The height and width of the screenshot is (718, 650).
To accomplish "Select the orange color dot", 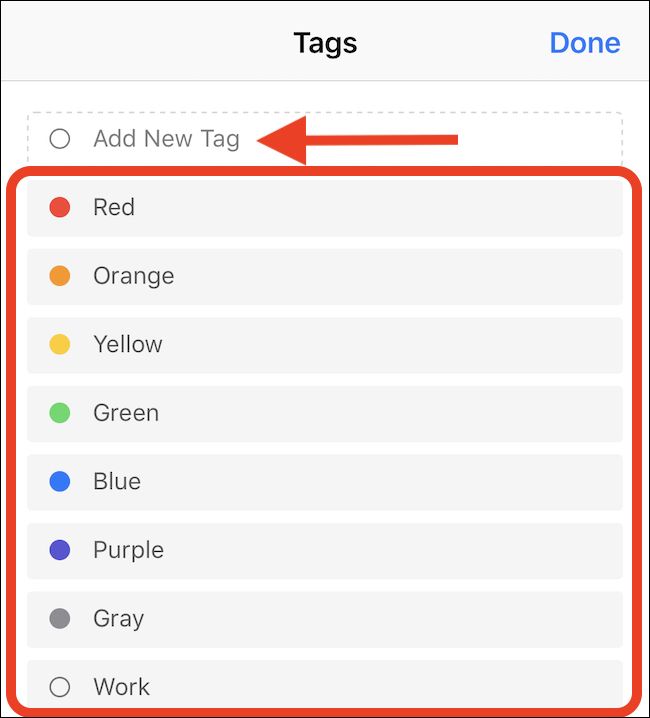I will click(x=60, y=276).
